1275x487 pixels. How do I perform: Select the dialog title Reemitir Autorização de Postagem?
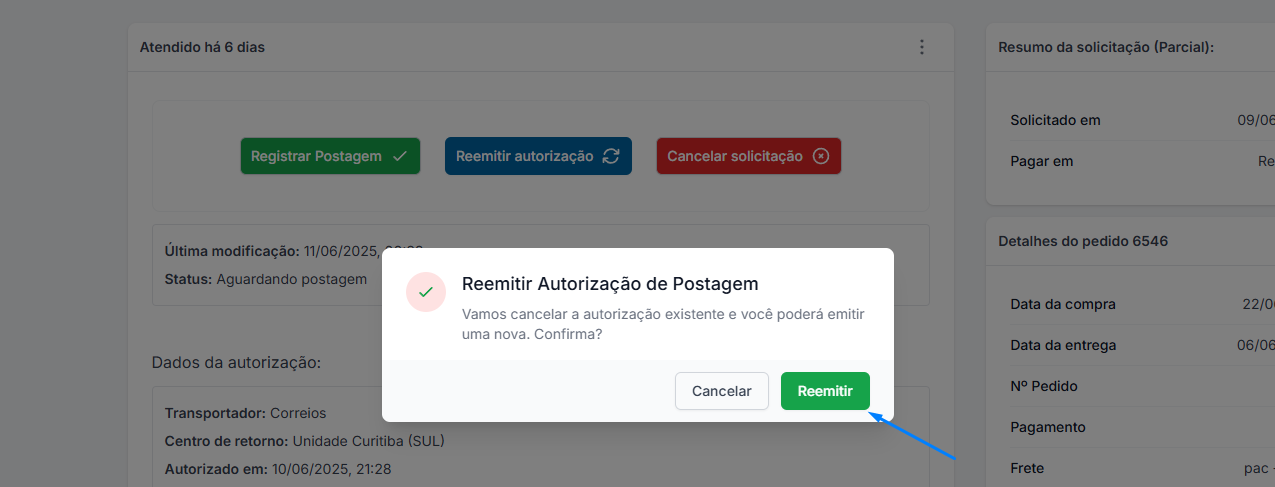point(610,284)
